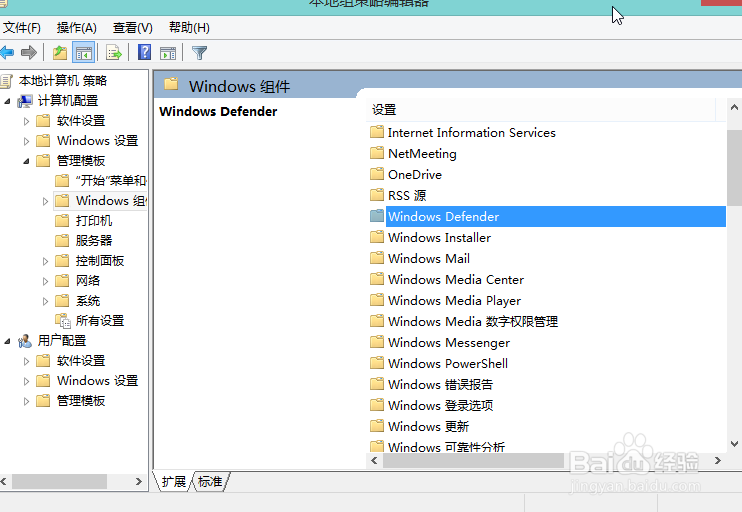Viewport: 742px width, 512px height.
Task: Collapse the 计算机配置 node
Action: (7, 101)
